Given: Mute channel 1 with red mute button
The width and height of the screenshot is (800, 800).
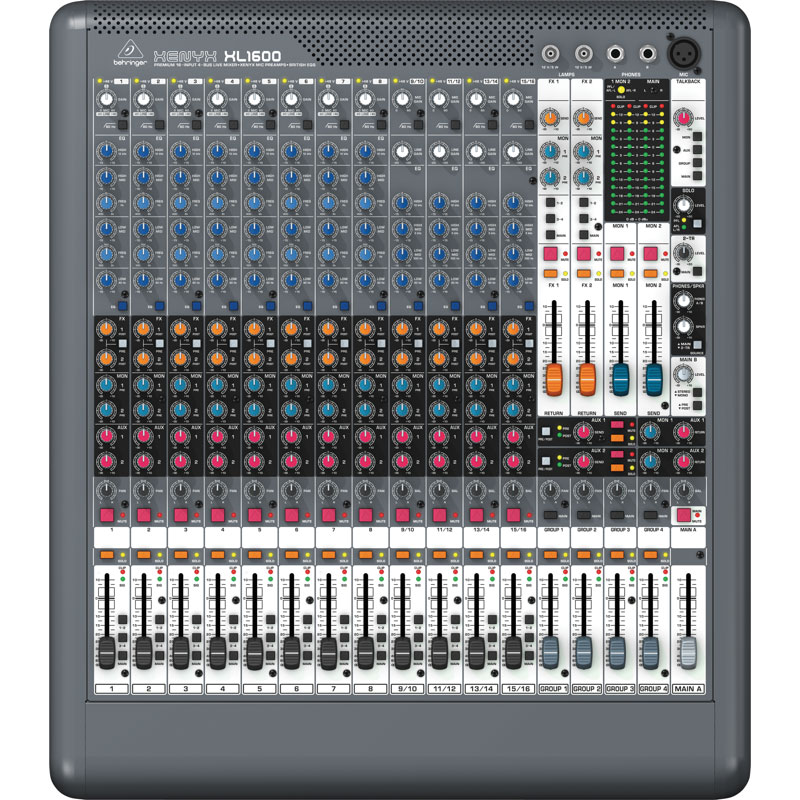Looking at the screenshot, I should point(107,515).
